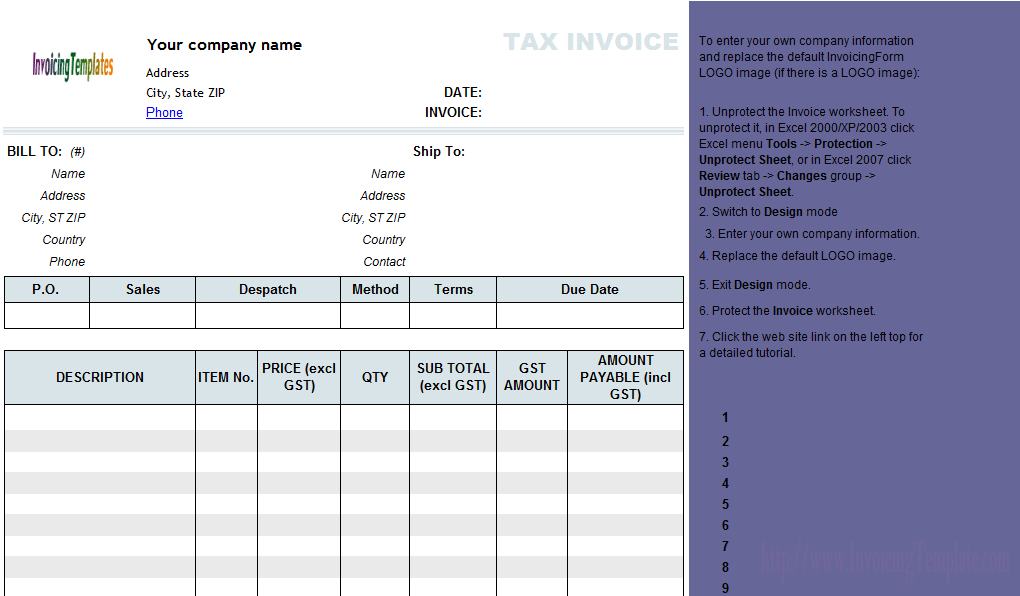Click the PRICE (excl GST) header
The height and width of the screenshot is (596, 1020).
point(299,377)
